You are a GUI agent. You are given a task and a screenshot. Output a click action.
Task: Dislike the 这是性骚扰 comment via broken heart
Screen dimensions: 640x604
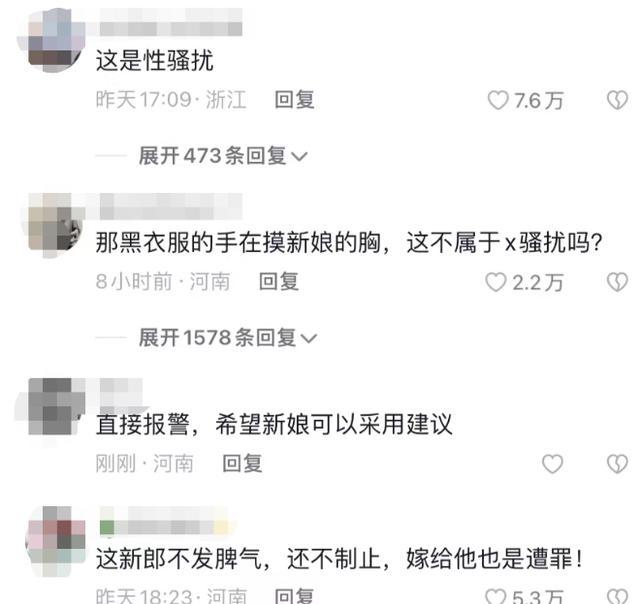617,100
